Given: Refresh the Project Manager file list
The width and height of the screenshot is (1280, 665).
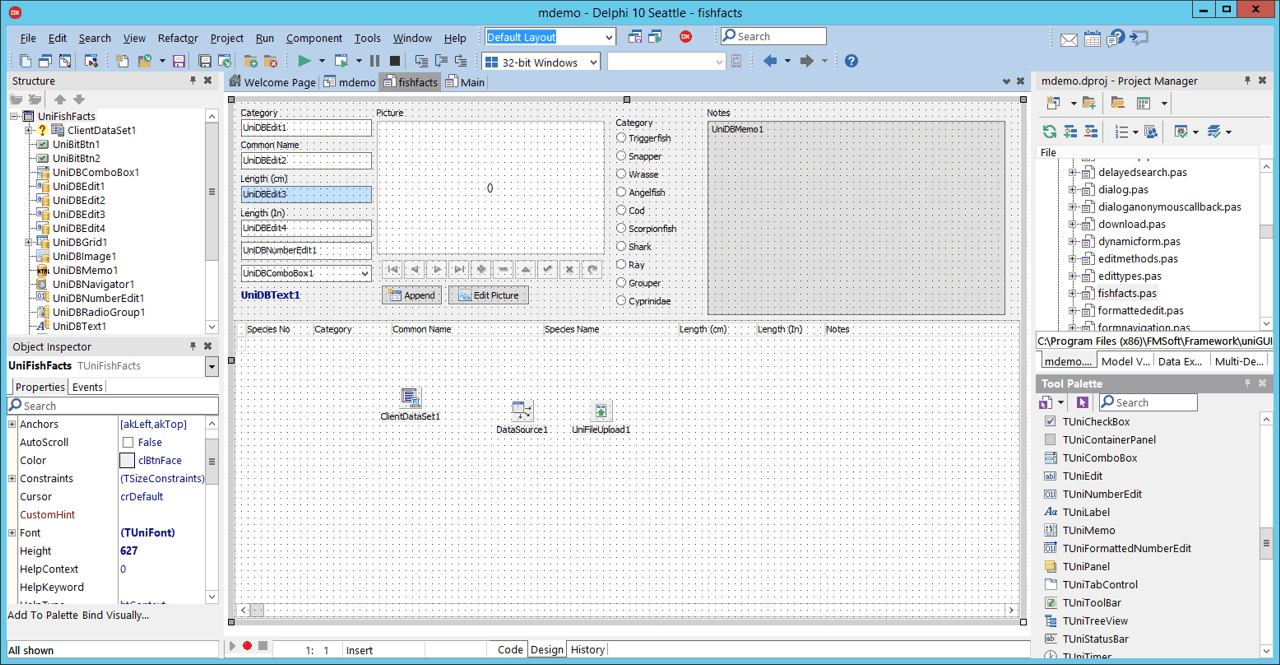Looking at the screenshot, I should coord(1049,131).
